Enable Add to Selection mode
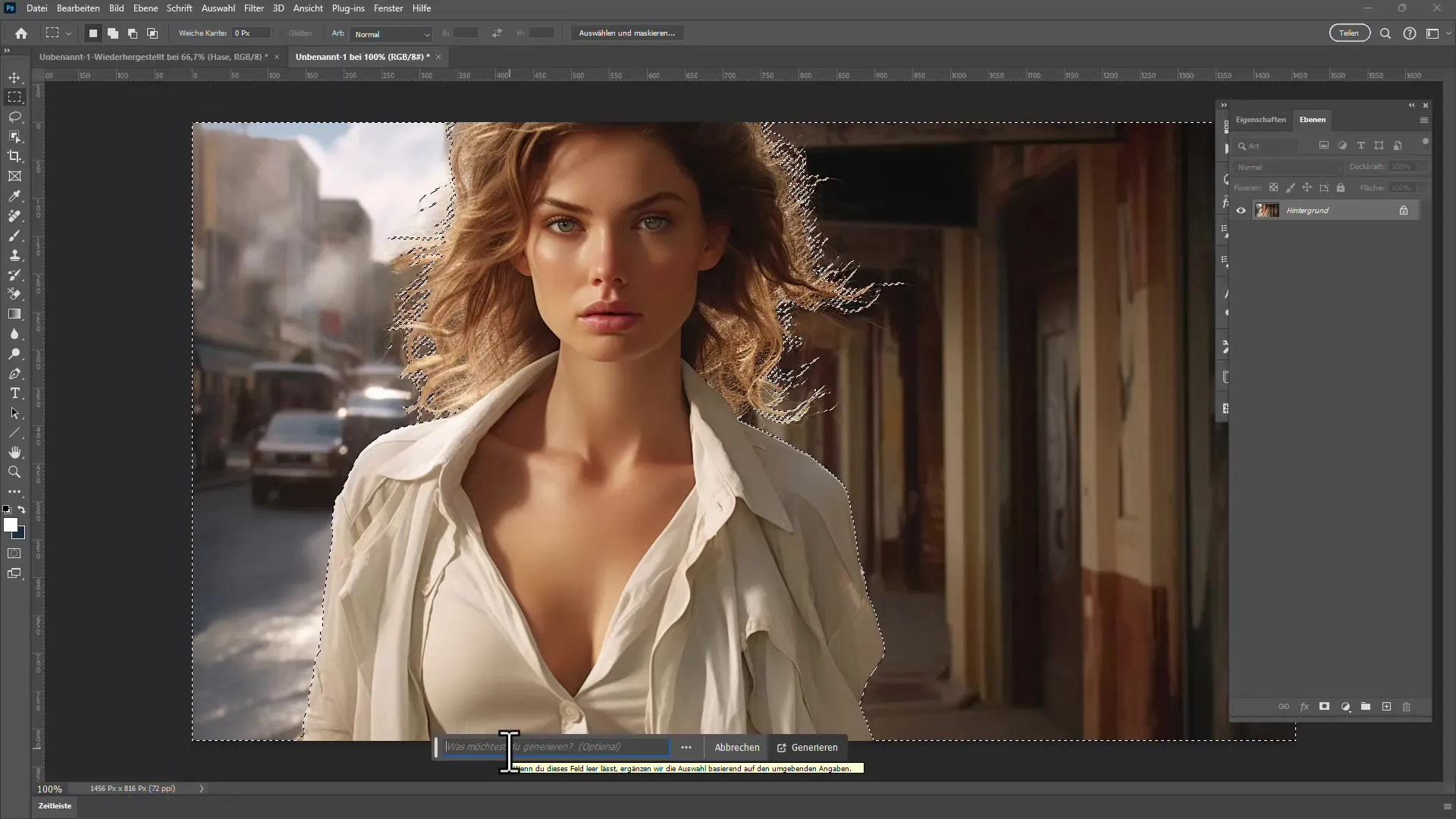Viewport: 1456px width, 819px height. pyautogui.click(x=113, y=33)
